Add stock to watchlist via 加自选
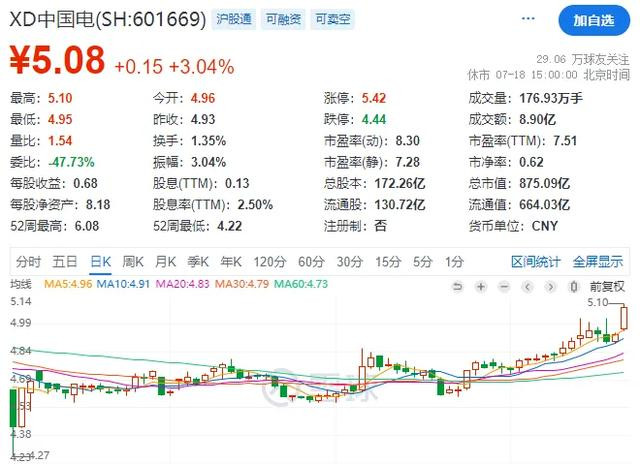 [x=594, y=20]
